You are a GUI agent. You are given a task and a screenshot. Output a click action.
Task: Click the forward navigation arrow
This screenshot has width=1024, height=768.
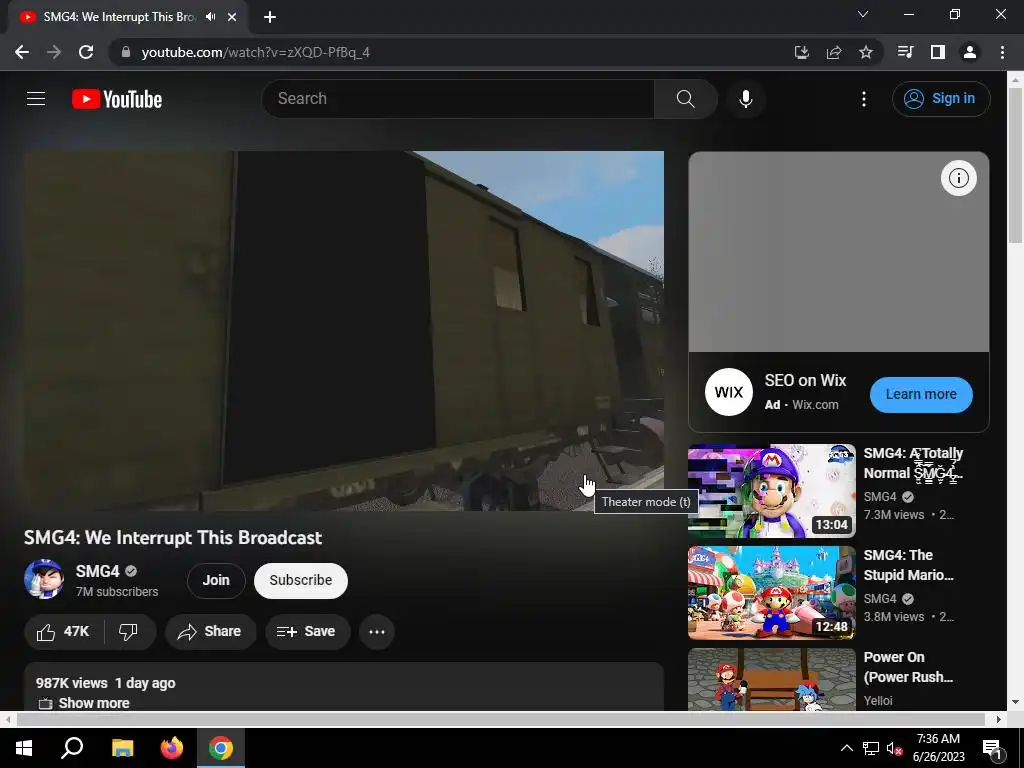[x=54, y=52]
